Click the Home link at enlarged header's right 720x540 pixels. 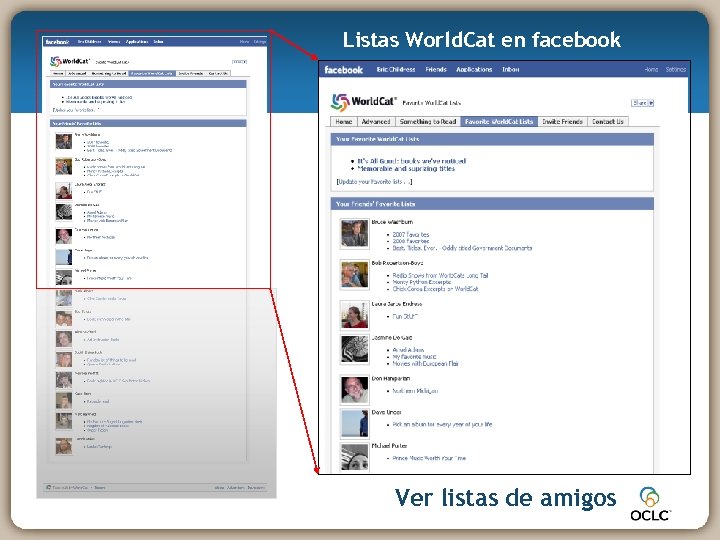(651, 69)
